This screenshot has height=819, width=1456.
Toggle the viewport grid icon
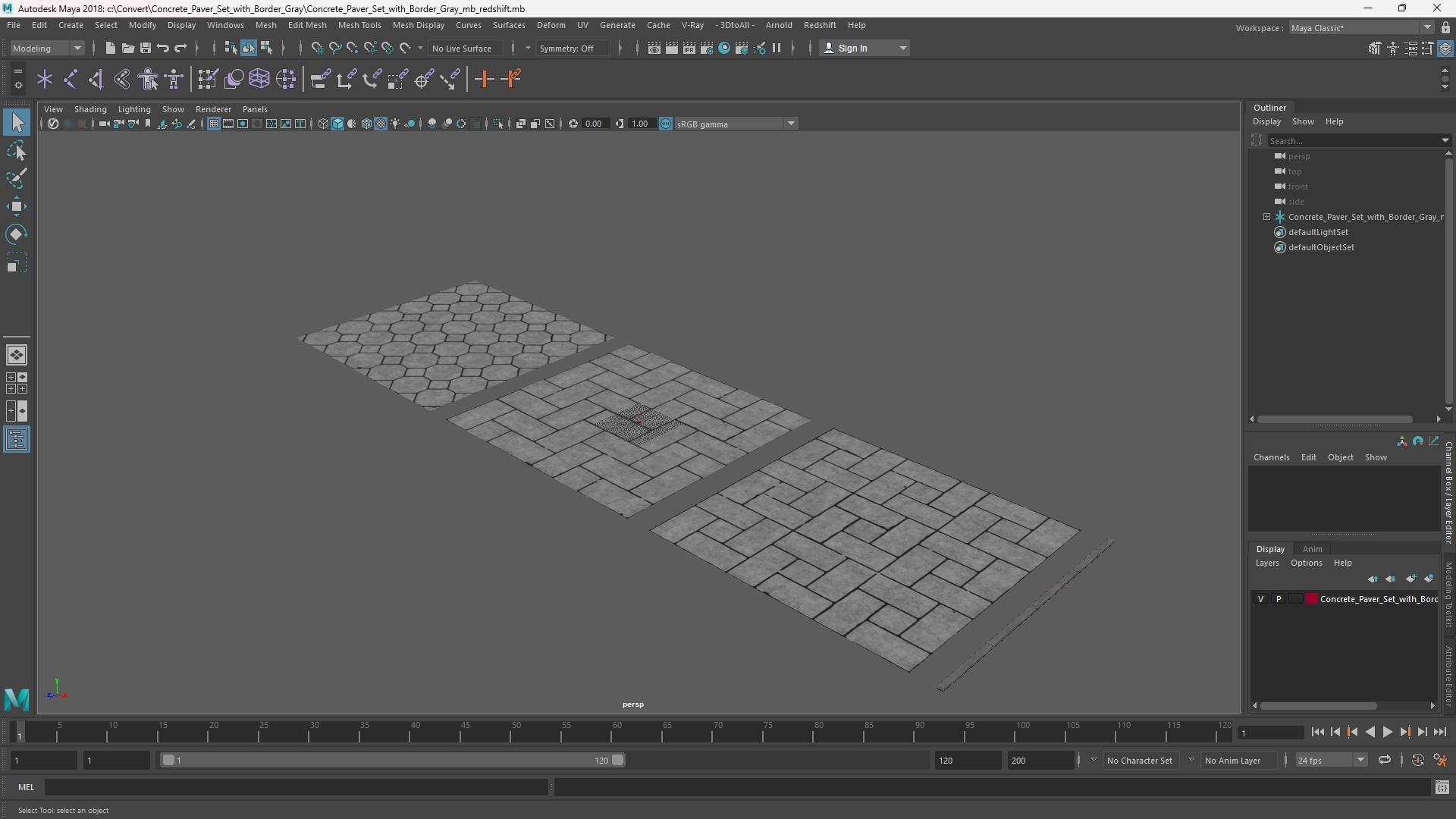point(214,124)
